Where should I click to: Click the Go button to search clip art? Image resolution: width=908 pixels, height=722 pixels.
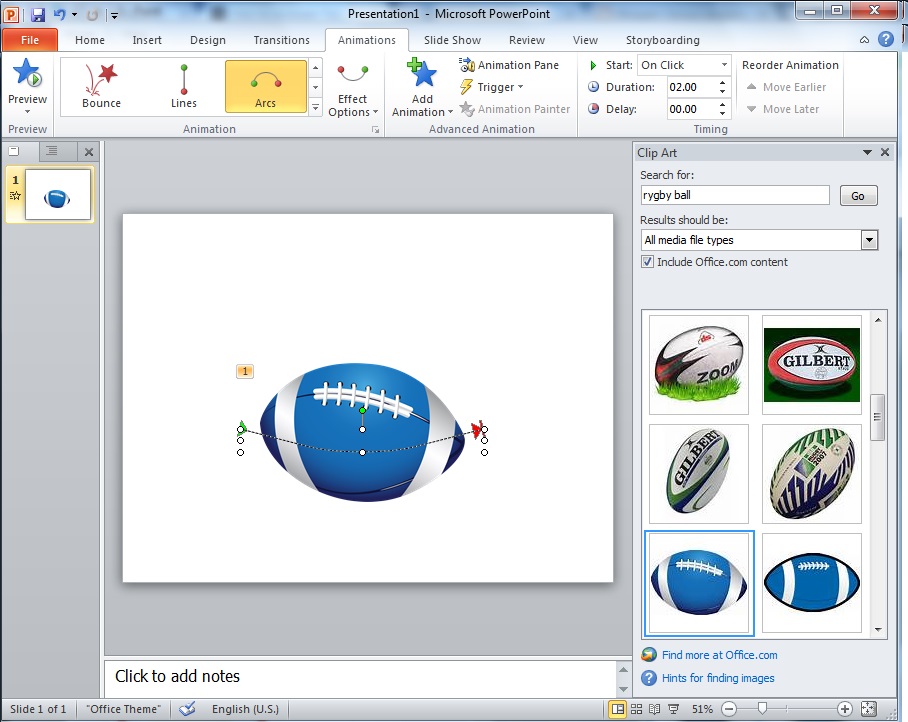coord(858,195)
